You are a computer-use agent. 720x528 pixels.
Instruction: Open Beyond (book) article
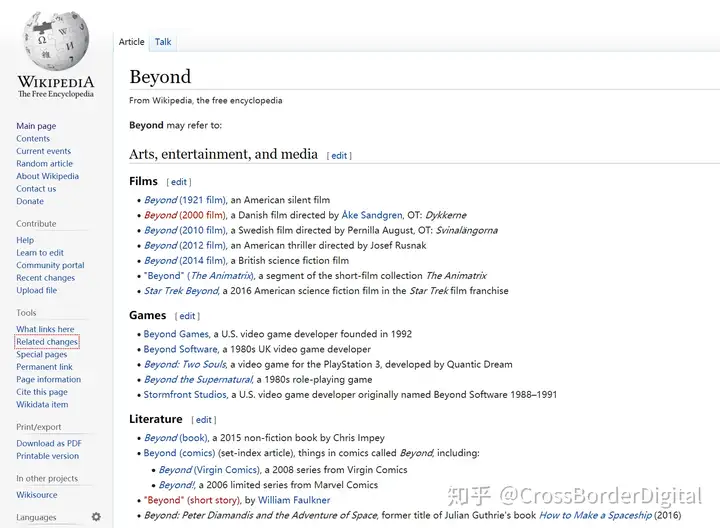(x=176, y=438)
